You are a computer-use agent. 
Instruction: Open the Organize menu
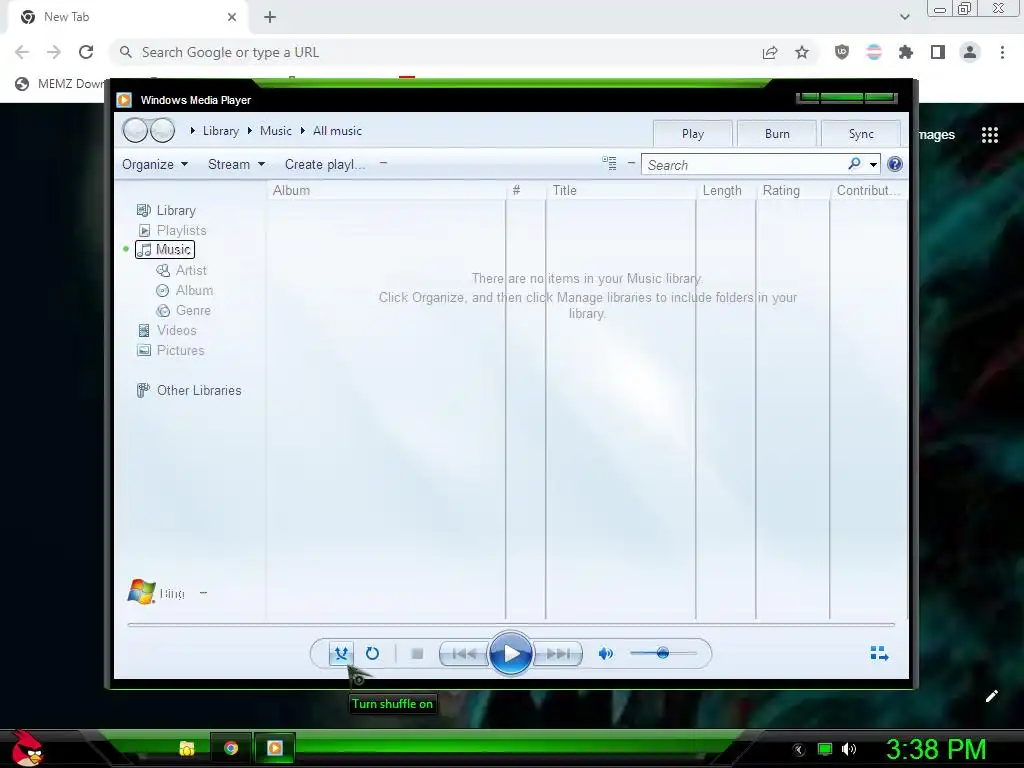click(x=155, y=165)
